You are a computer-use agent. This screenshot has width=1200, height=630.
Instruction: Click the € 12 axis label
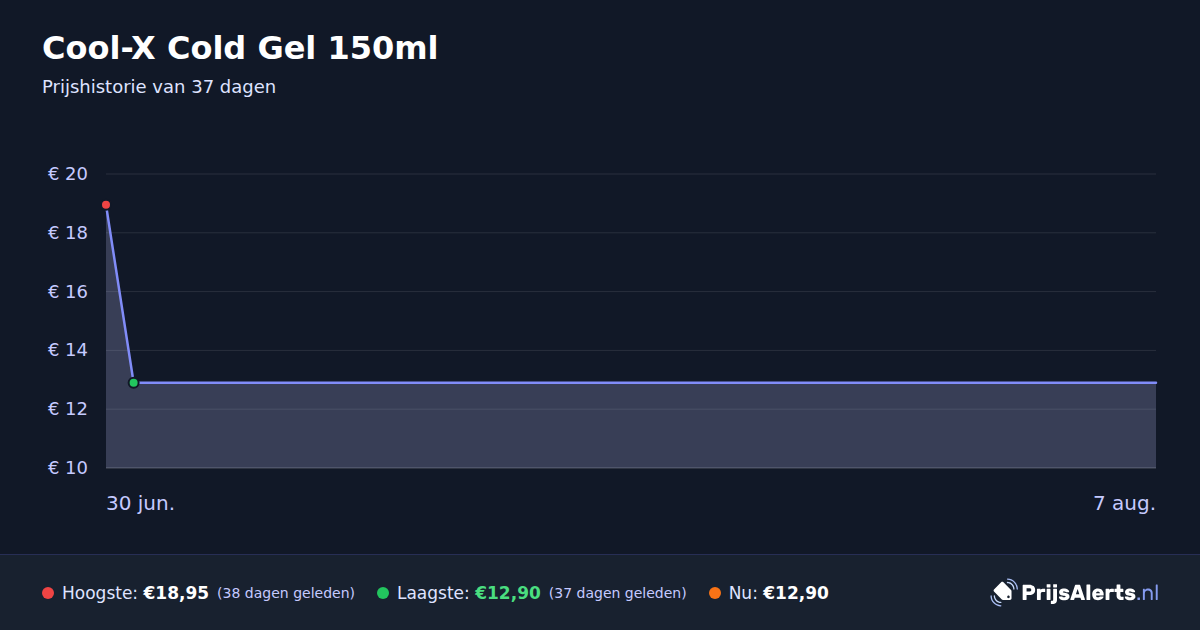(68, 409)
